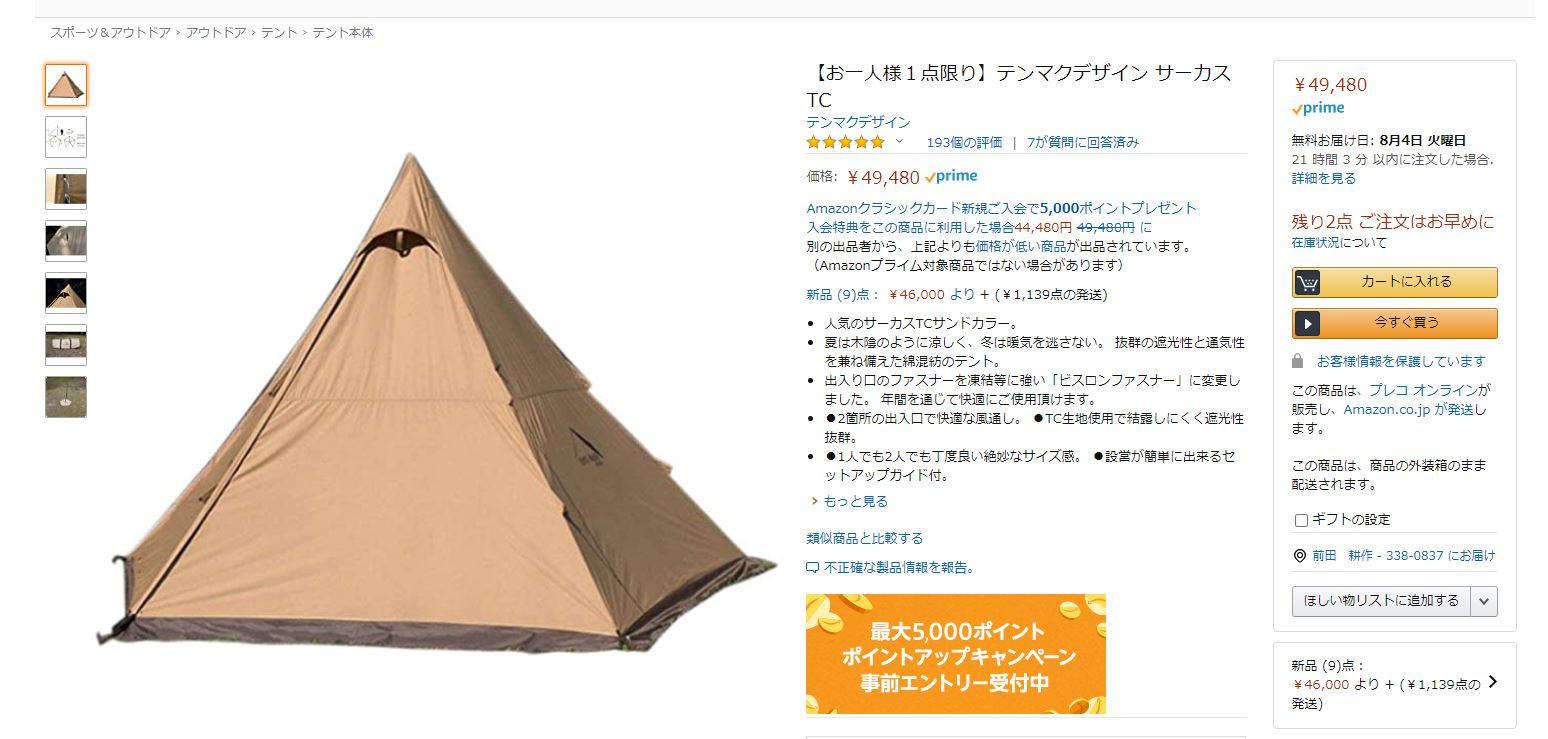Click the padlock icon beside お客様情報を保護しています
1548x739 pixels.
[1298, 361]
